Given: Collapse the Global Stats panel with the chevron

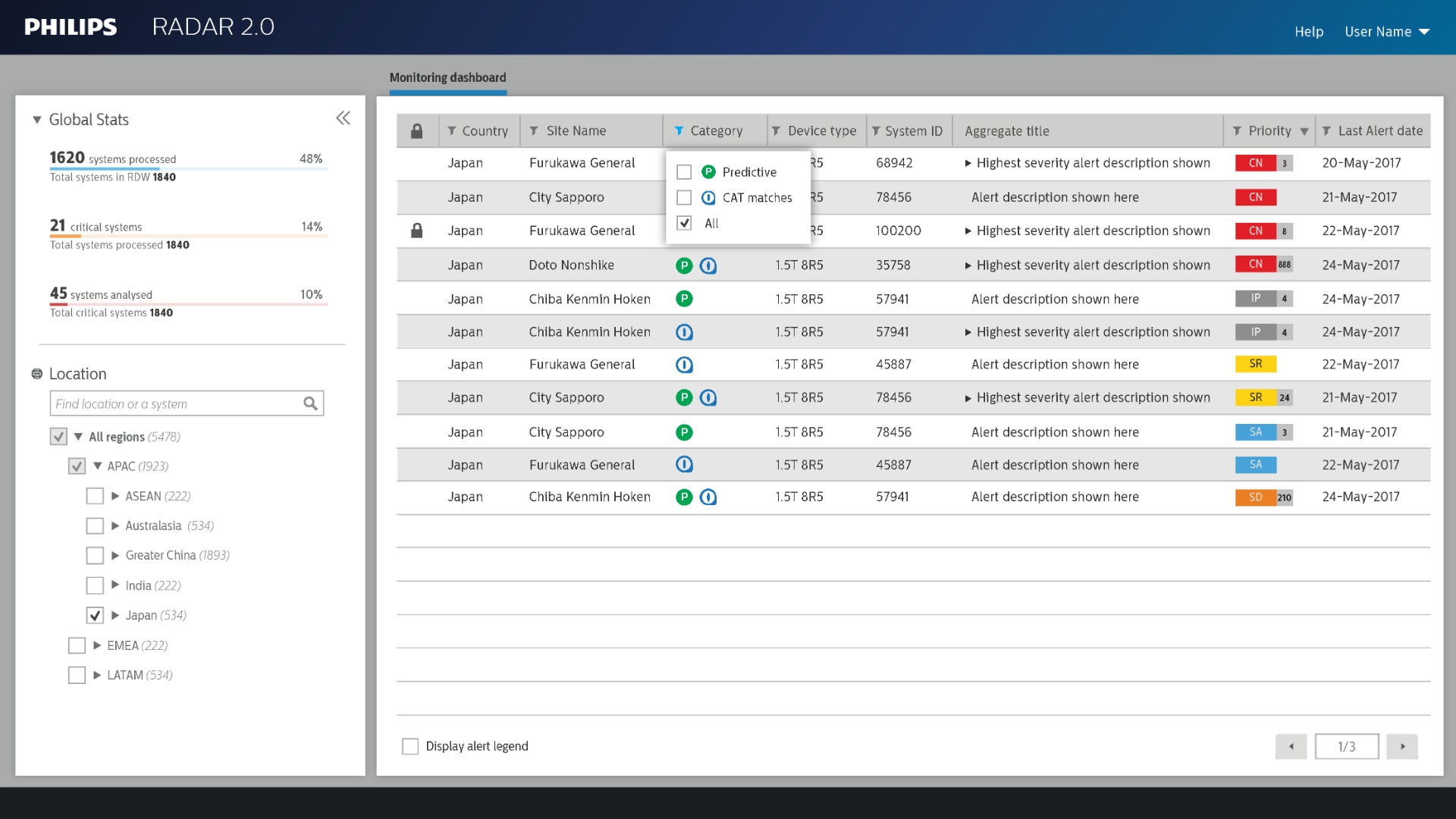Looking at the screenshot, I should coord(343,118).
